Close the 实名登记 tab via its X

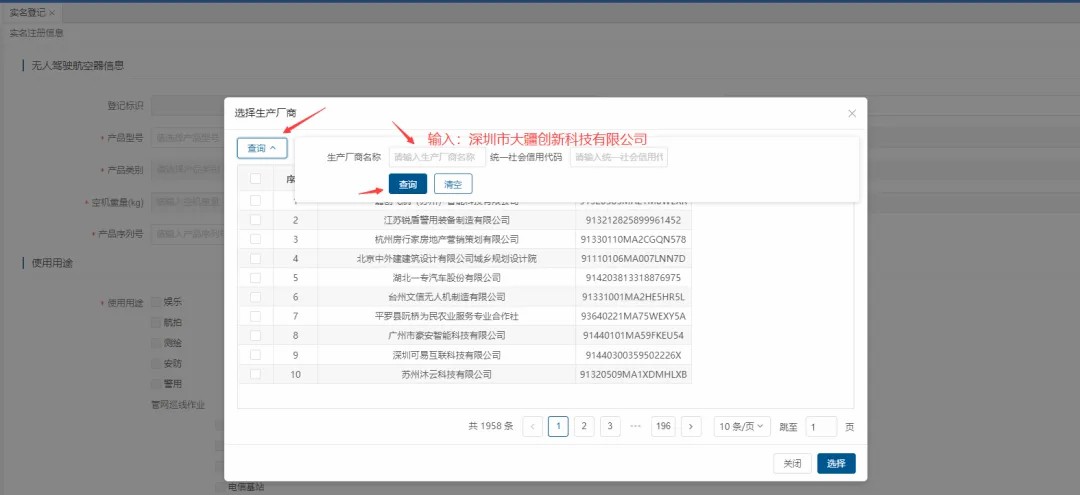click(52, 12)
